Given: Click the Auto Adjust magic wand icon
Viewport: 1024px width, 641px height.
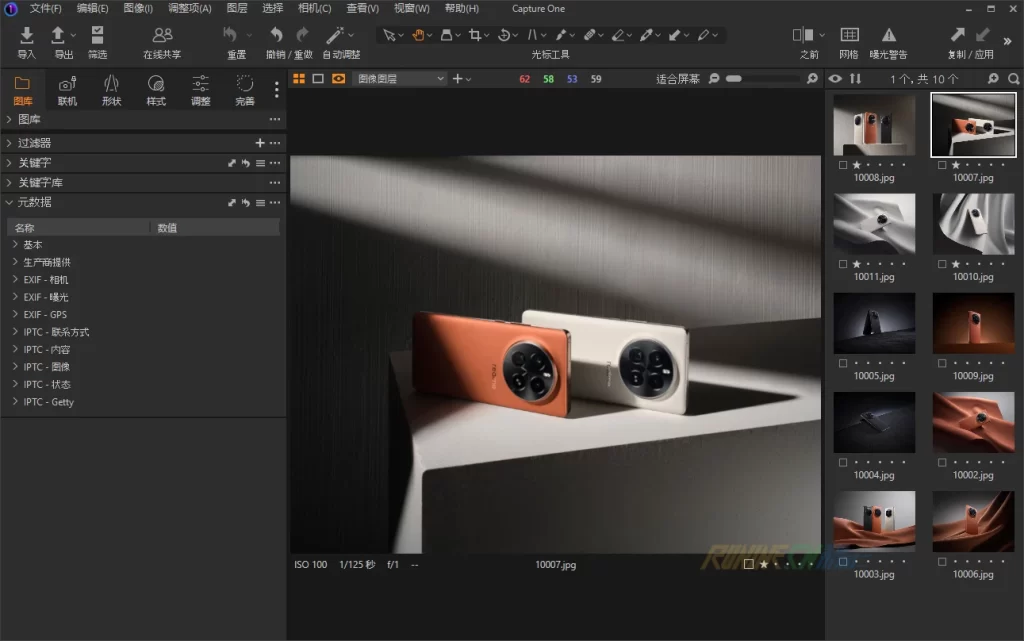Looking at the screenshot, I should tap(335, 35).
